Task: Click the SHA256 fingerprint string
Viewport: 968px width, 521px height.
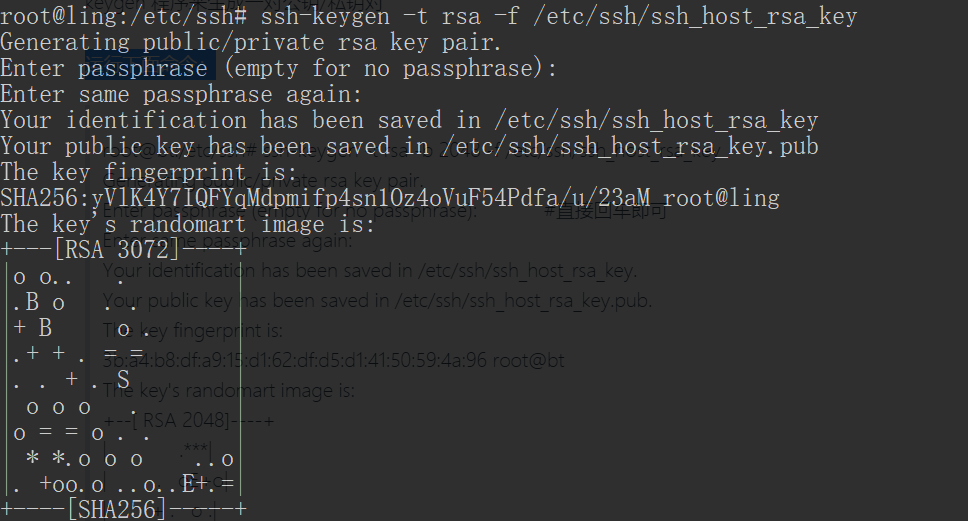Action: [x=325, y=198]
